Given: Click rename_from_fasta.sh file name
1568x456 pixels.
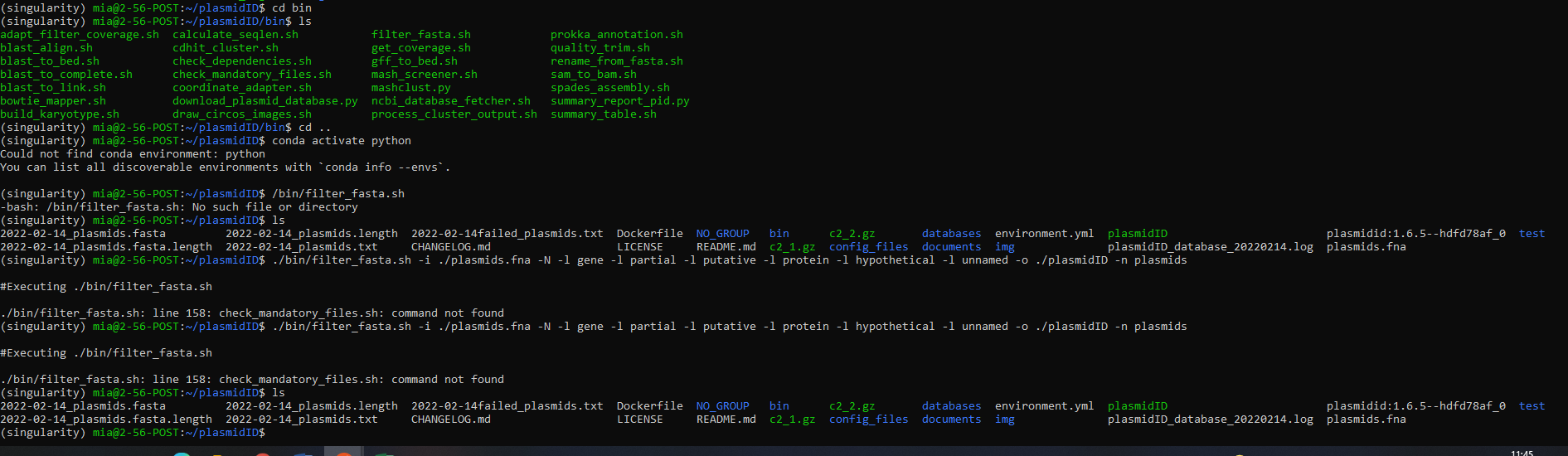Looking at the screenshot, I should pyautogui.click(x=617, y=61).
